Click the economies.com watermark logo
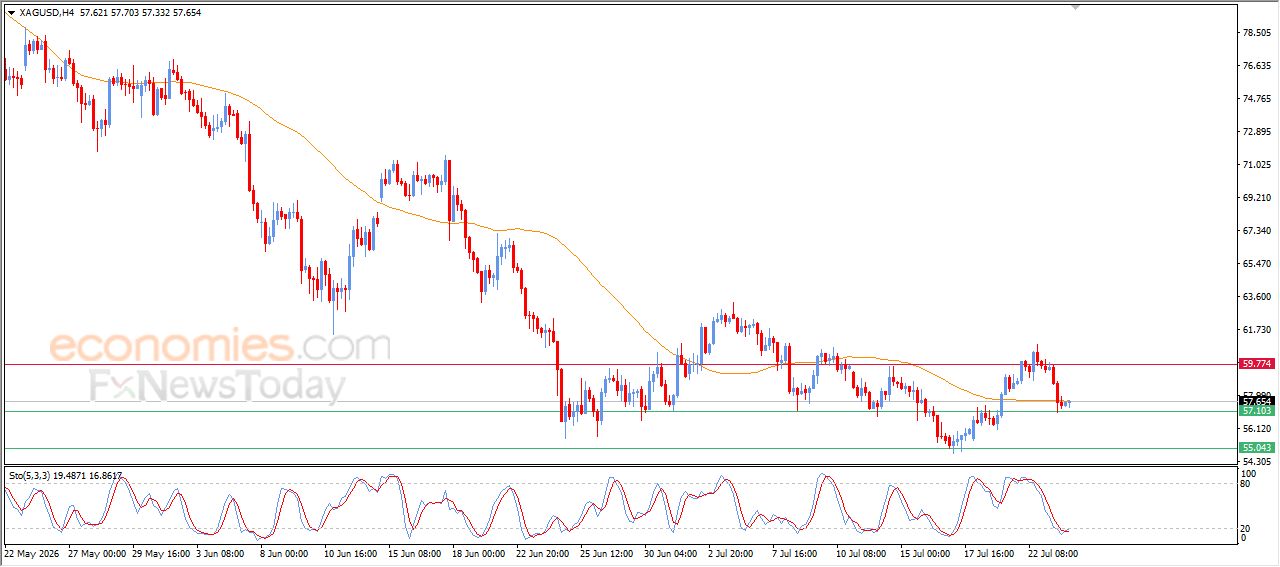Screen dimensions: 1280x567 (x=220, y=346)
